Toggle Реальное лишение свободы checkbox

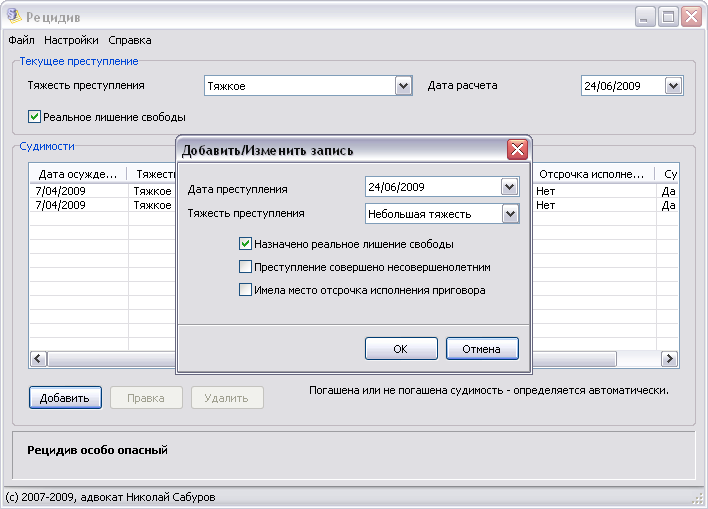pos(35,116)
